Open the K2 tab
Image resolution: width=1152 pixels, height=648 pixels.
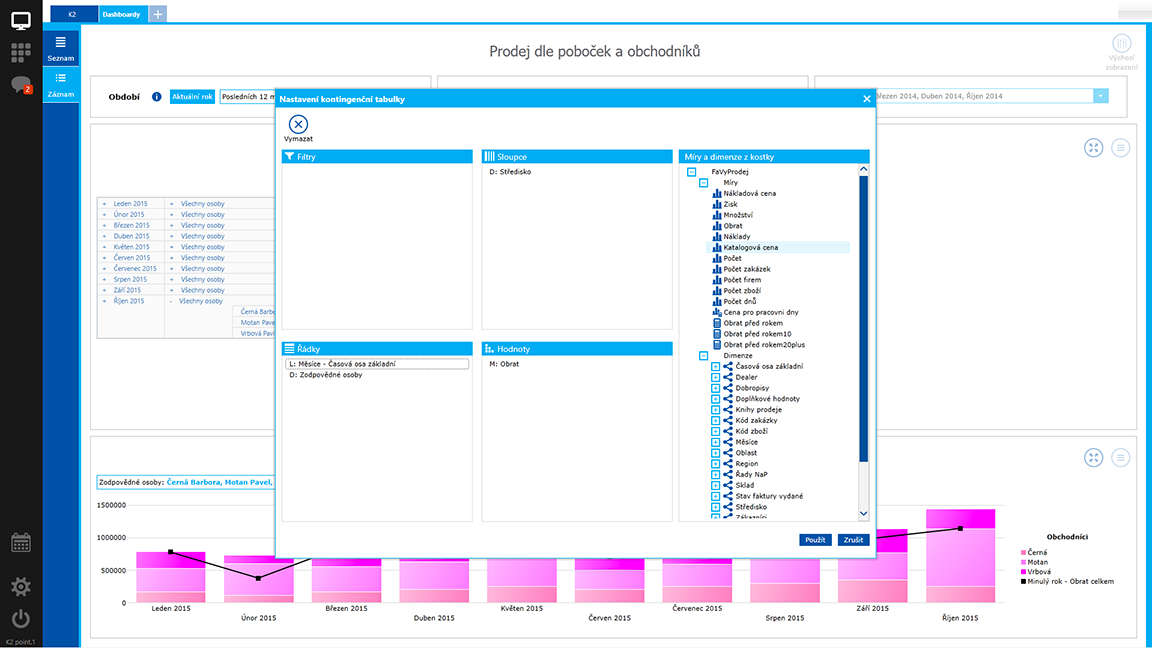[73, 14]
